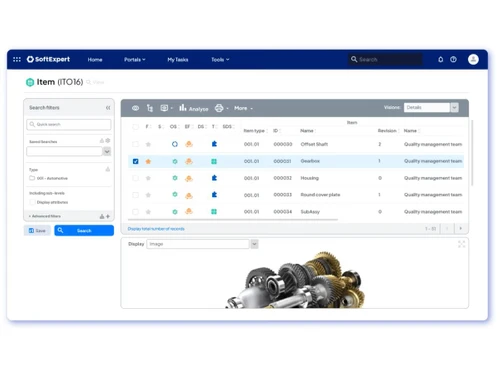This screenshot has height=375, width=500.
Task: Check the SubAssy row checkbox
Action: 135,212
